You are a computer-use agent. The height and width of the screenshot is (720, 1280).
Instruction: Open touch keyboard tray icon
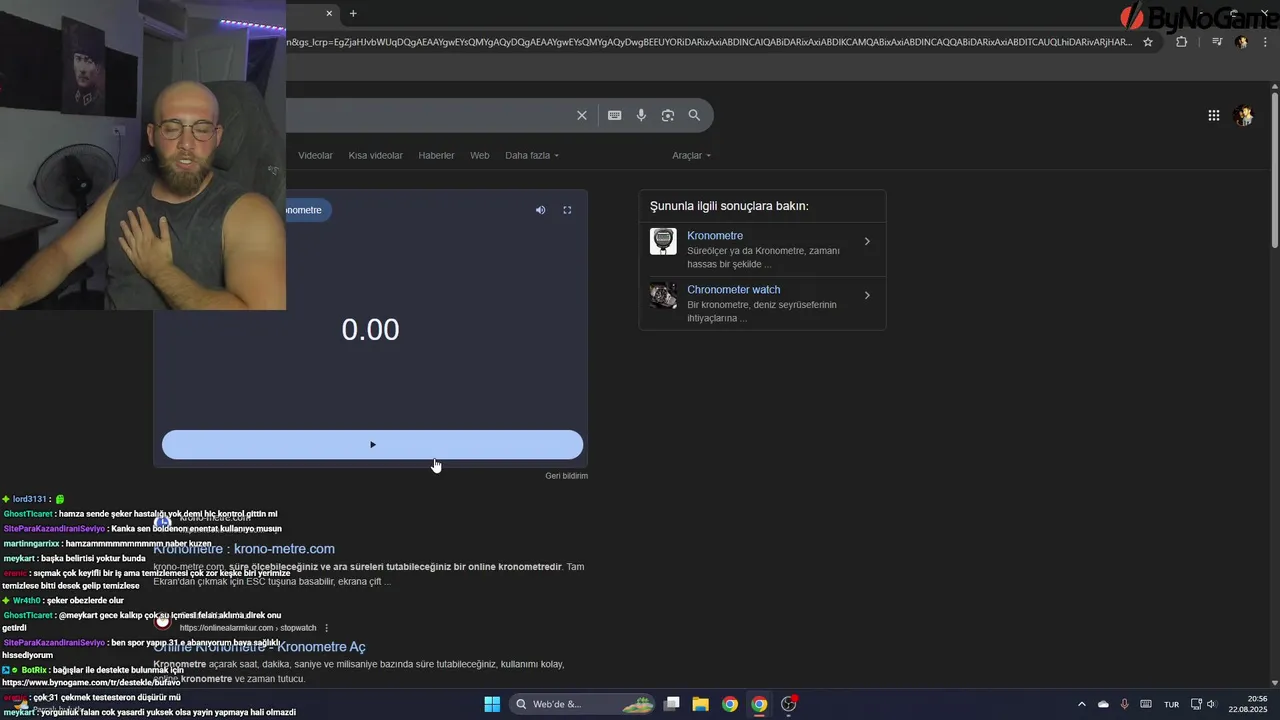point(1146,704)
